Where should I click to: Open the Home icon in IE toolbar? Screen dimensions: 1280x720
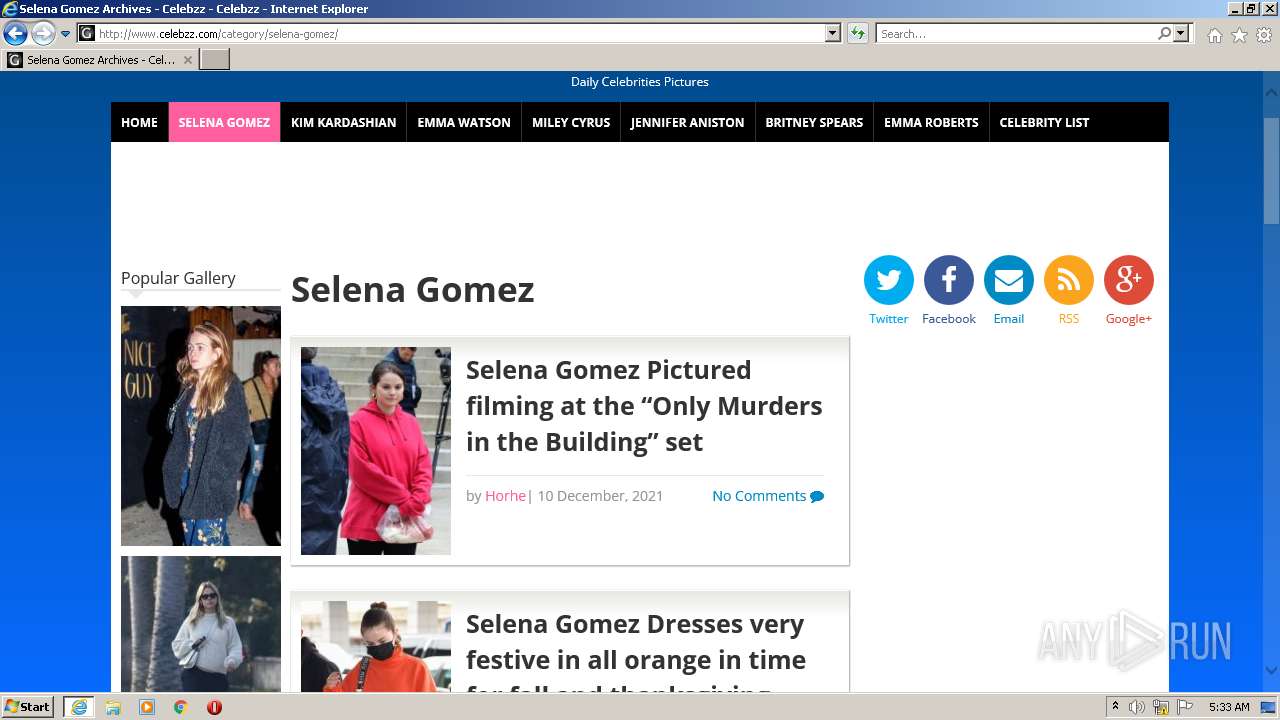coord(1214,35)
